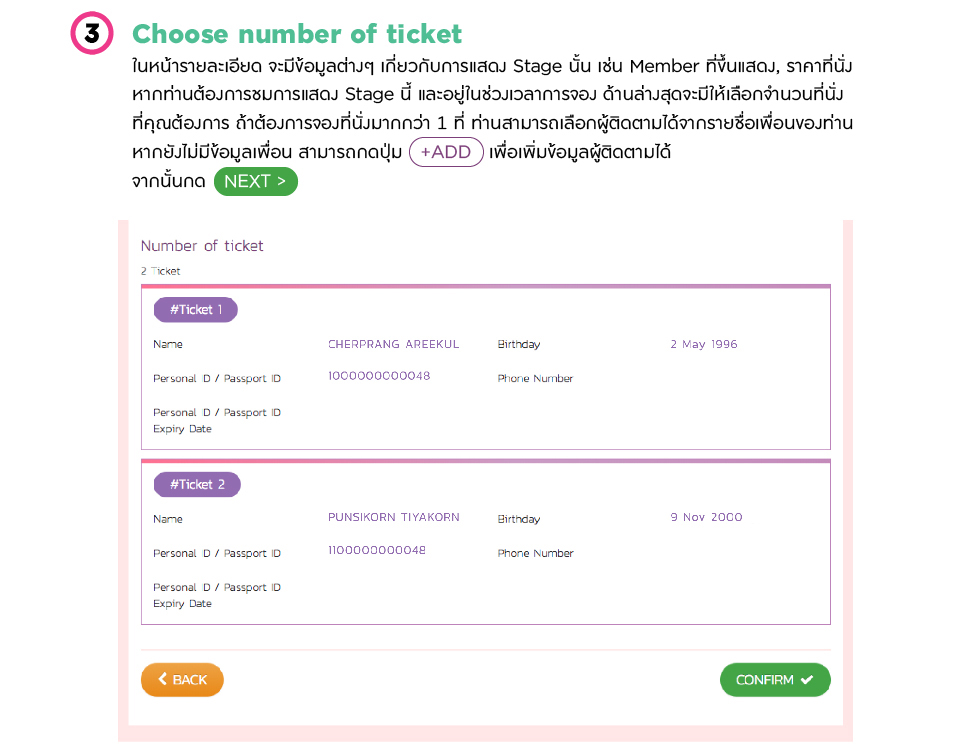
Task: Click the left chevron in BACK
Action: coord(163,679)
